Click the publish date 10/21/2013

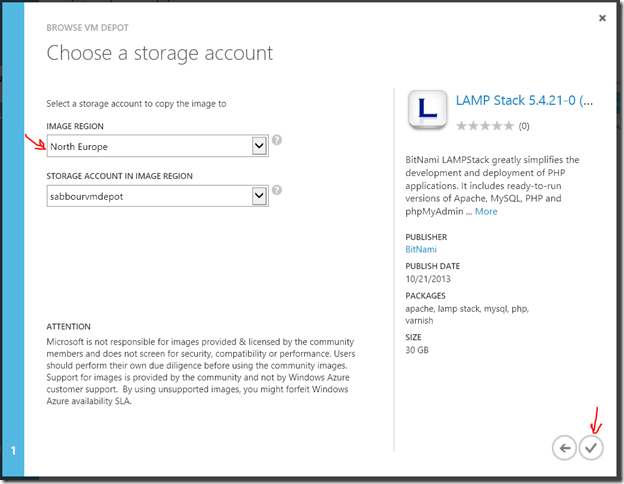click(x=428, y=279)
